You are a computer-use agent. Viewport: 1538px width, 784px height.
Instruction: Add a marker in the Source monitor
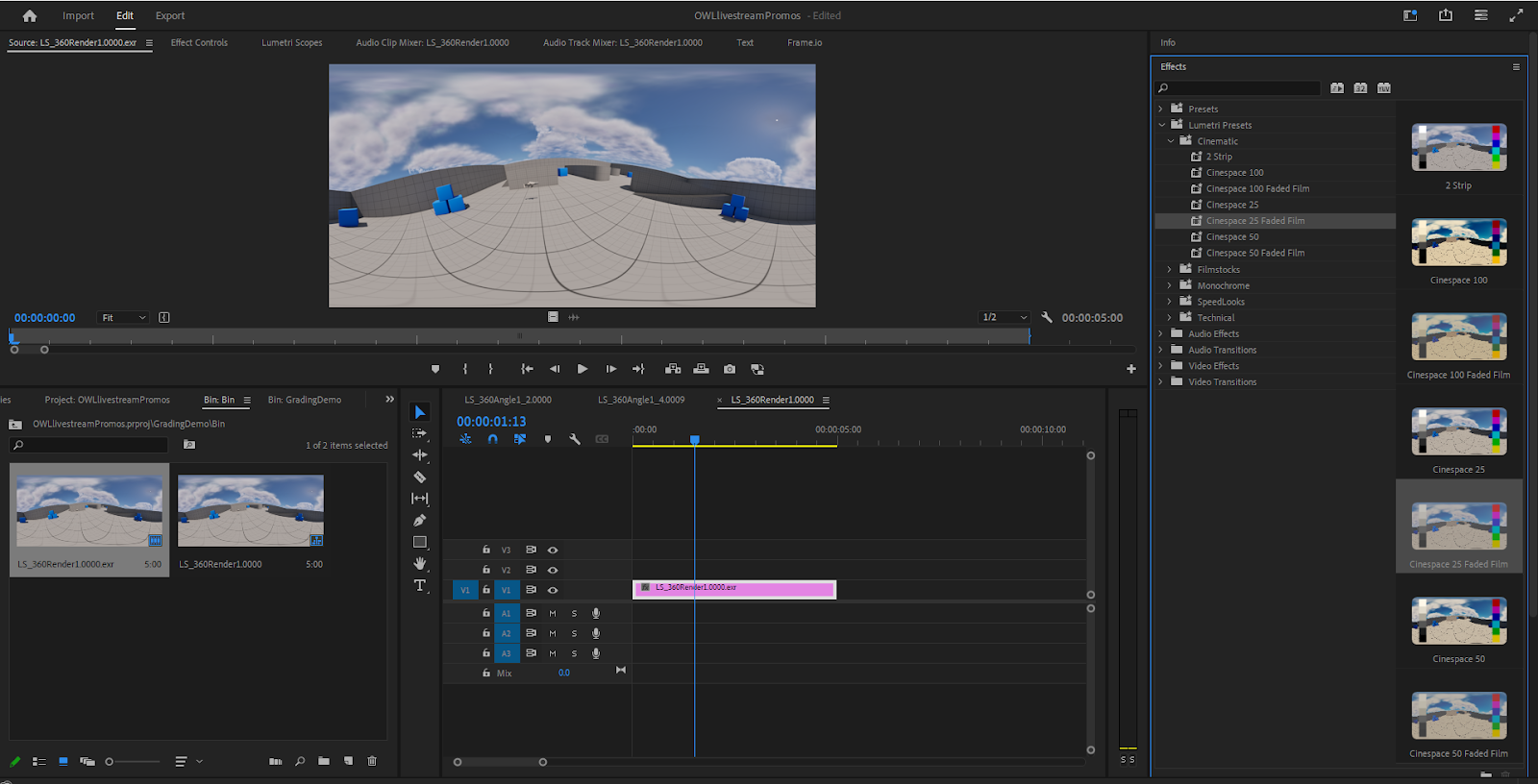(435, 369)
